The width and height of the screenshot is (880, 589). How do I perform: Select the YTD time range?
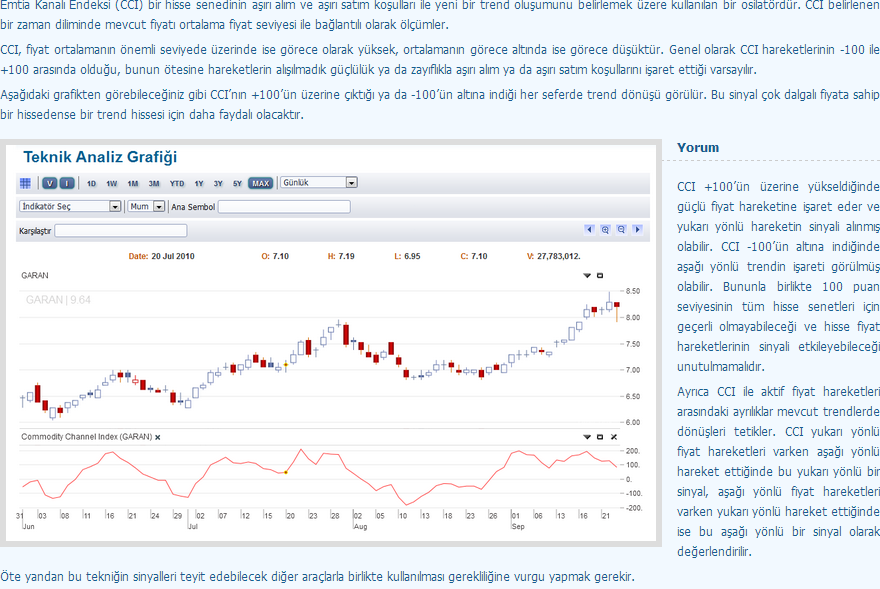(x=177, y=184)
